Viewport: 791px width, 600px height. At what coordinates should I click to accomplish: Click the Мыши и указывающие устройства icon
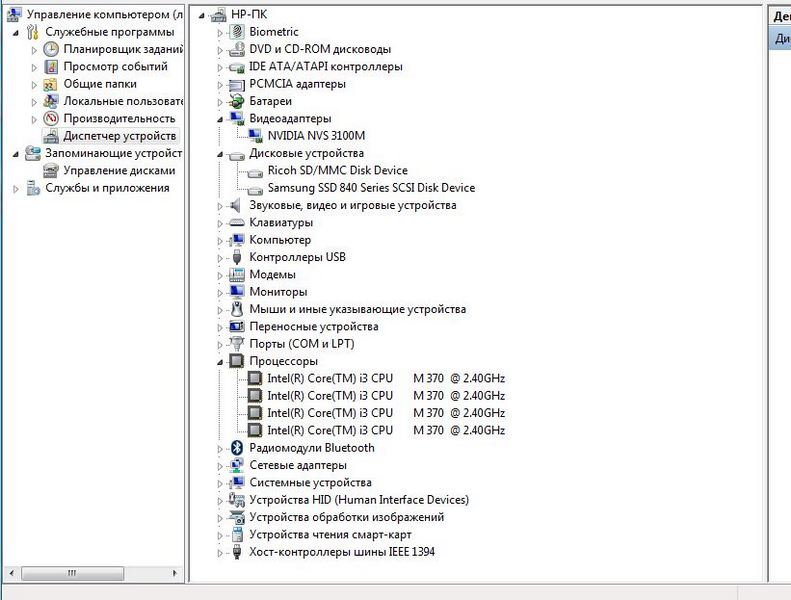coord(237,309)
